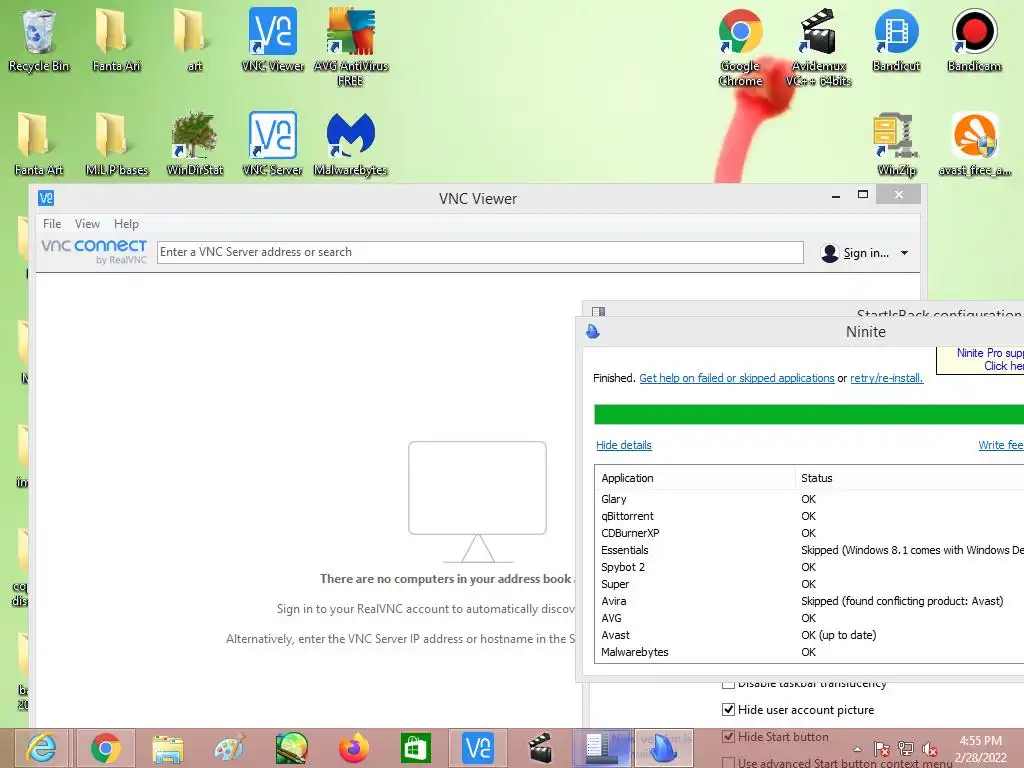The width and height of the screenshot is (1024, 768).
Task: Launch the Bandicam desktop shortcut
Action: tap(974, 40)
